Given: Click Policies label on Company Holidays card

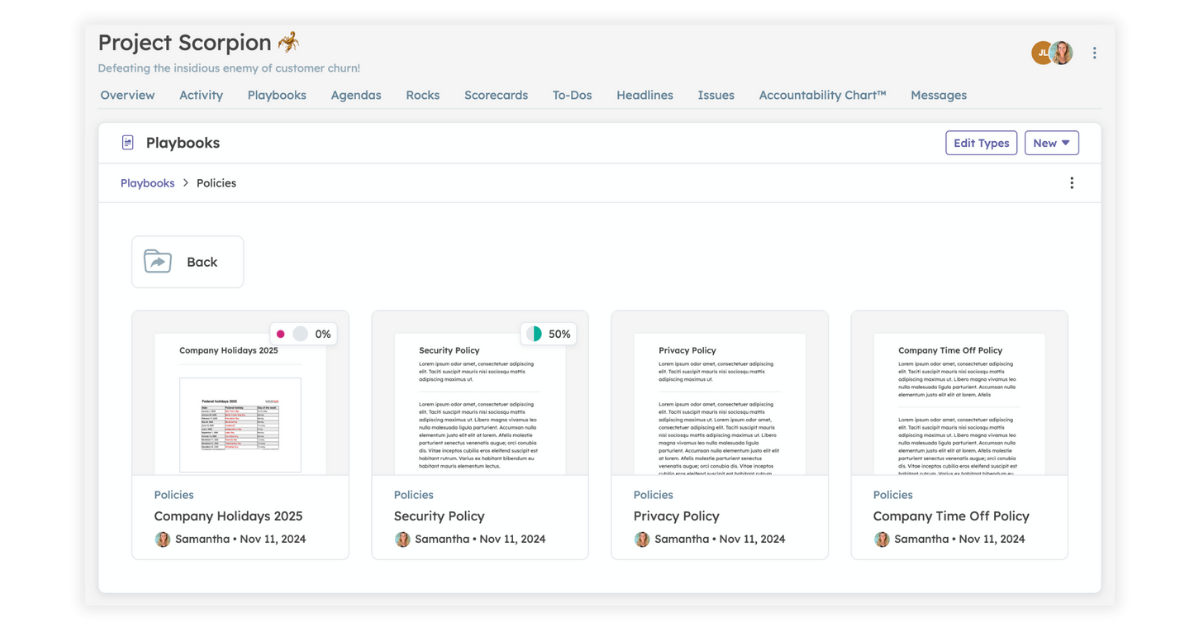Looking at the screenshot, I should pyautogui.click(x=174, y=495).
